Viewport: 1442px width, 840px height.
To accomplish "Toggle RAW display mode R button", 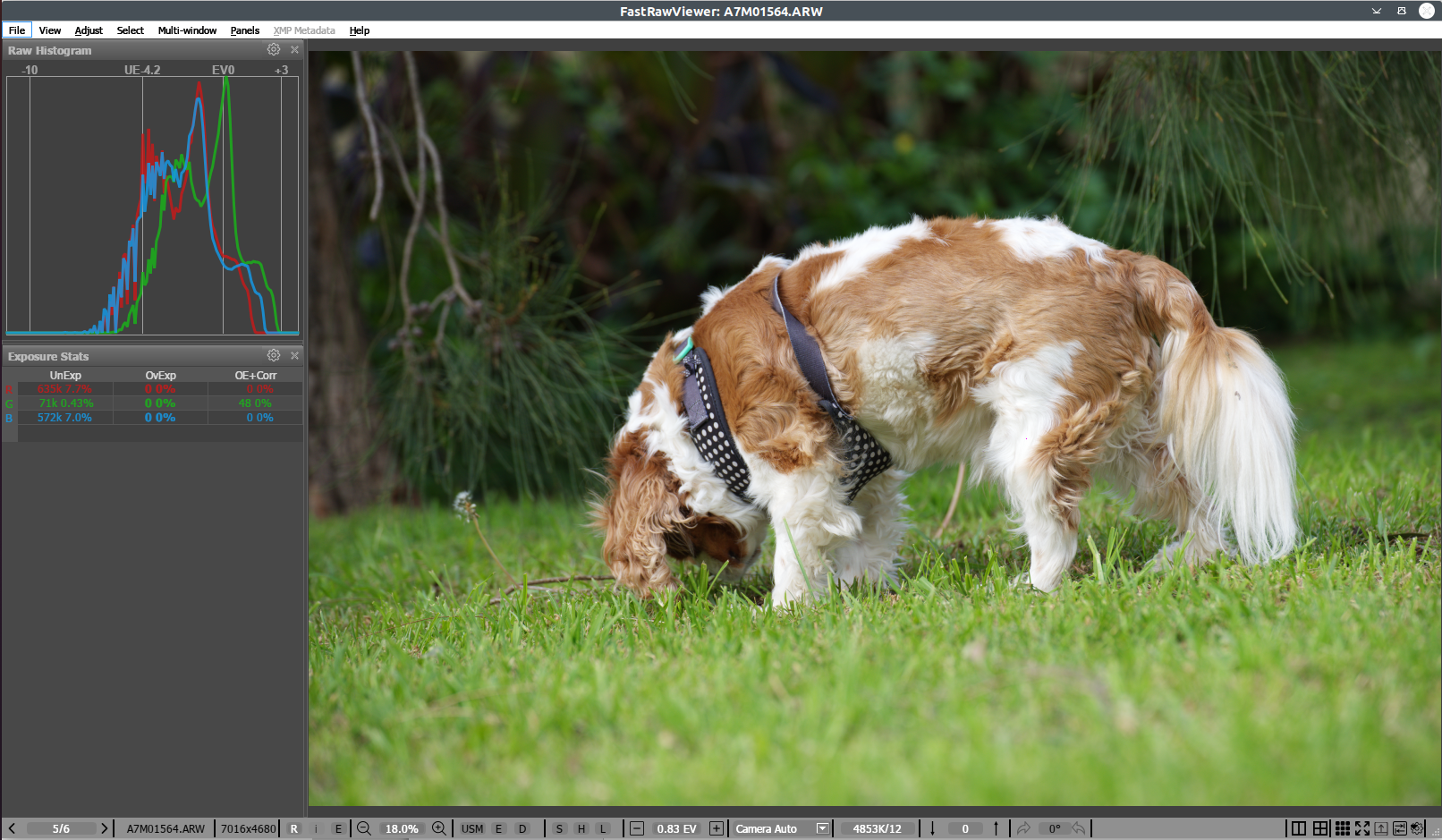I will click(293, 828).
